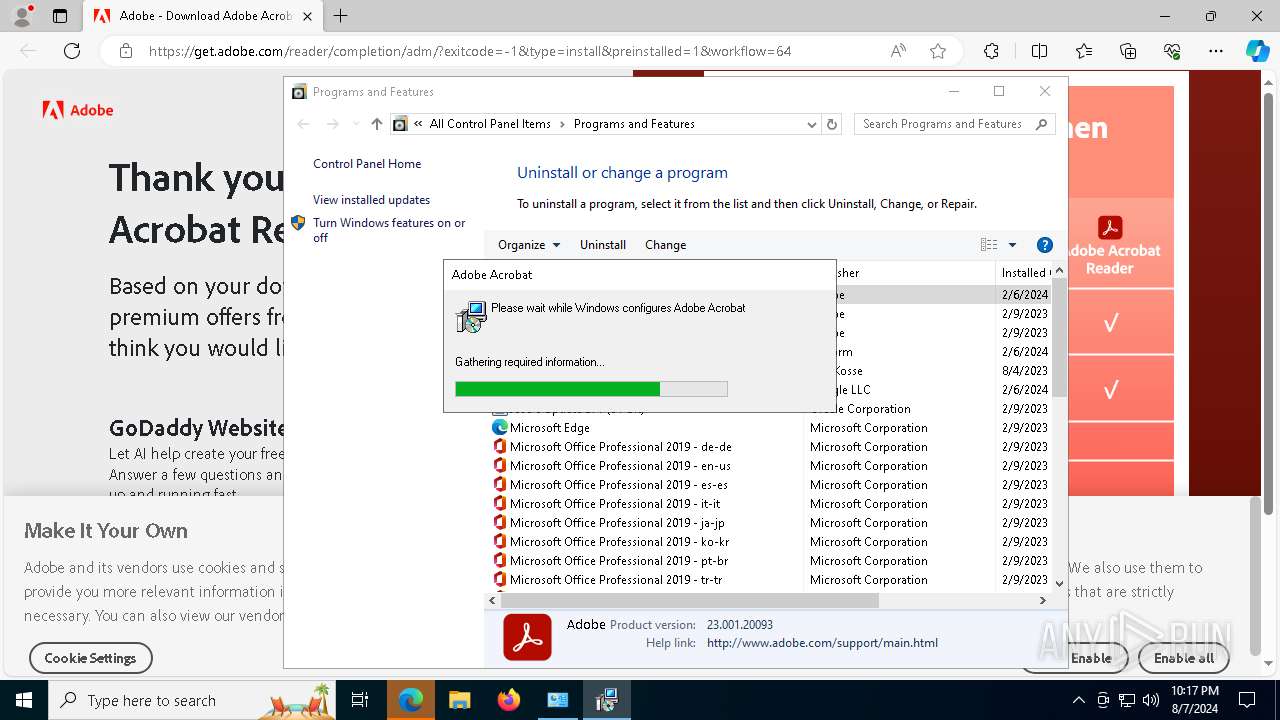
Task: Open Microsoft Edge from taskbar
Action: pyautogui.click(x=411, y=700)
